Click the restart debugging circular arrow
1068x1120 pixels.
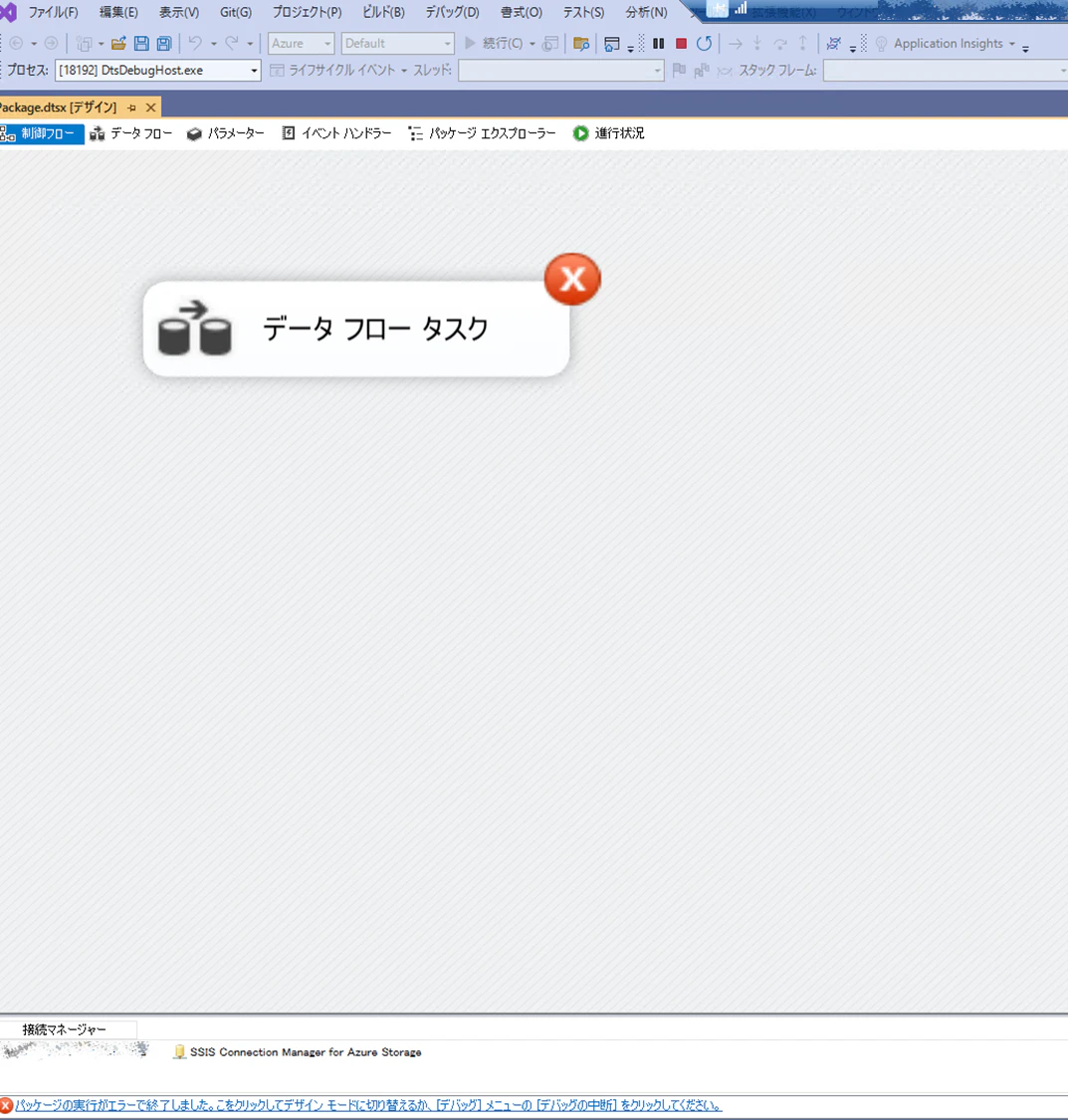(x=704, y=44)
